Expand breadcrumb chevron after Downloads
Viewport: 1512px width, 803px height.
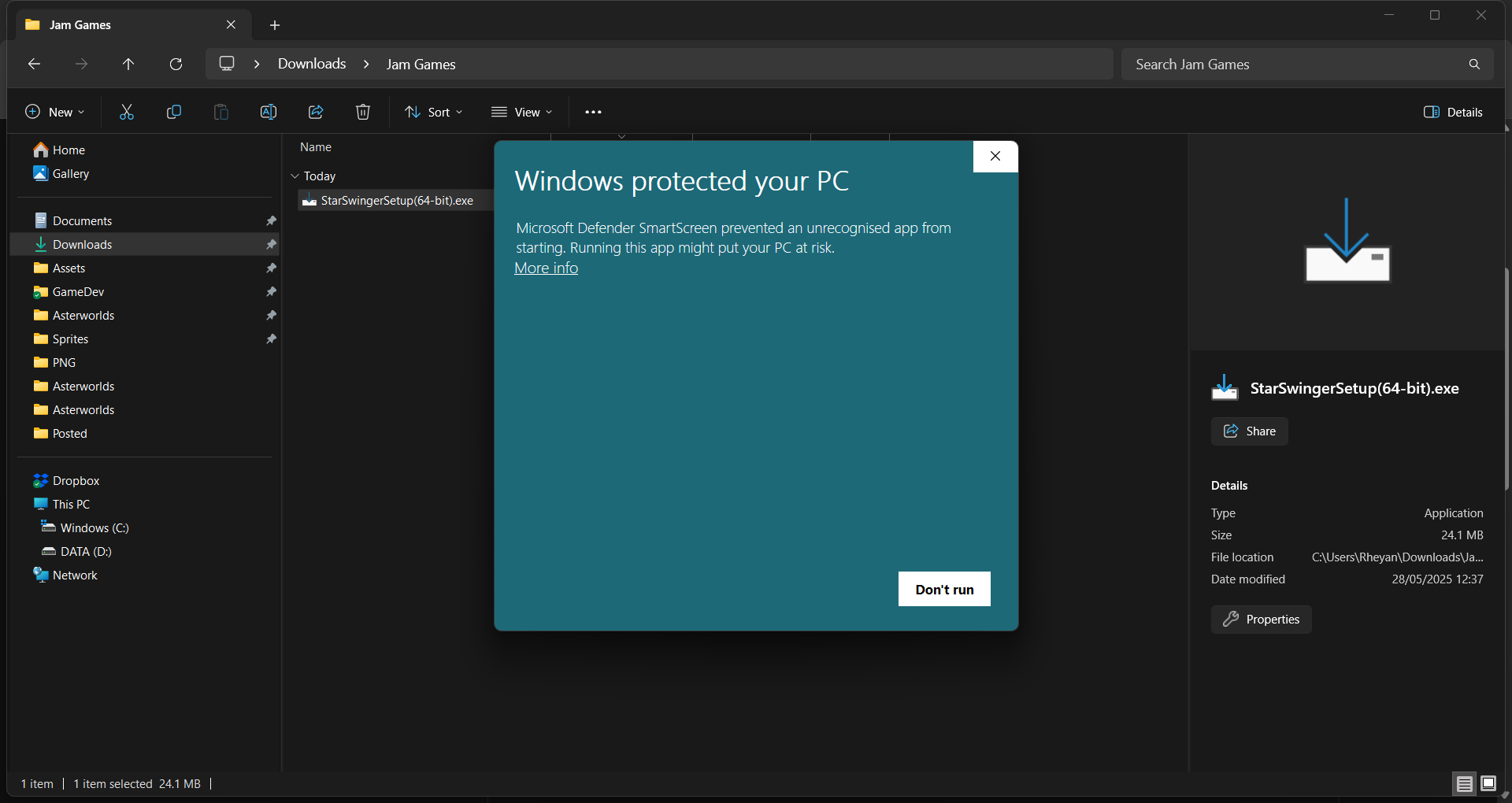tap(366, 64)
